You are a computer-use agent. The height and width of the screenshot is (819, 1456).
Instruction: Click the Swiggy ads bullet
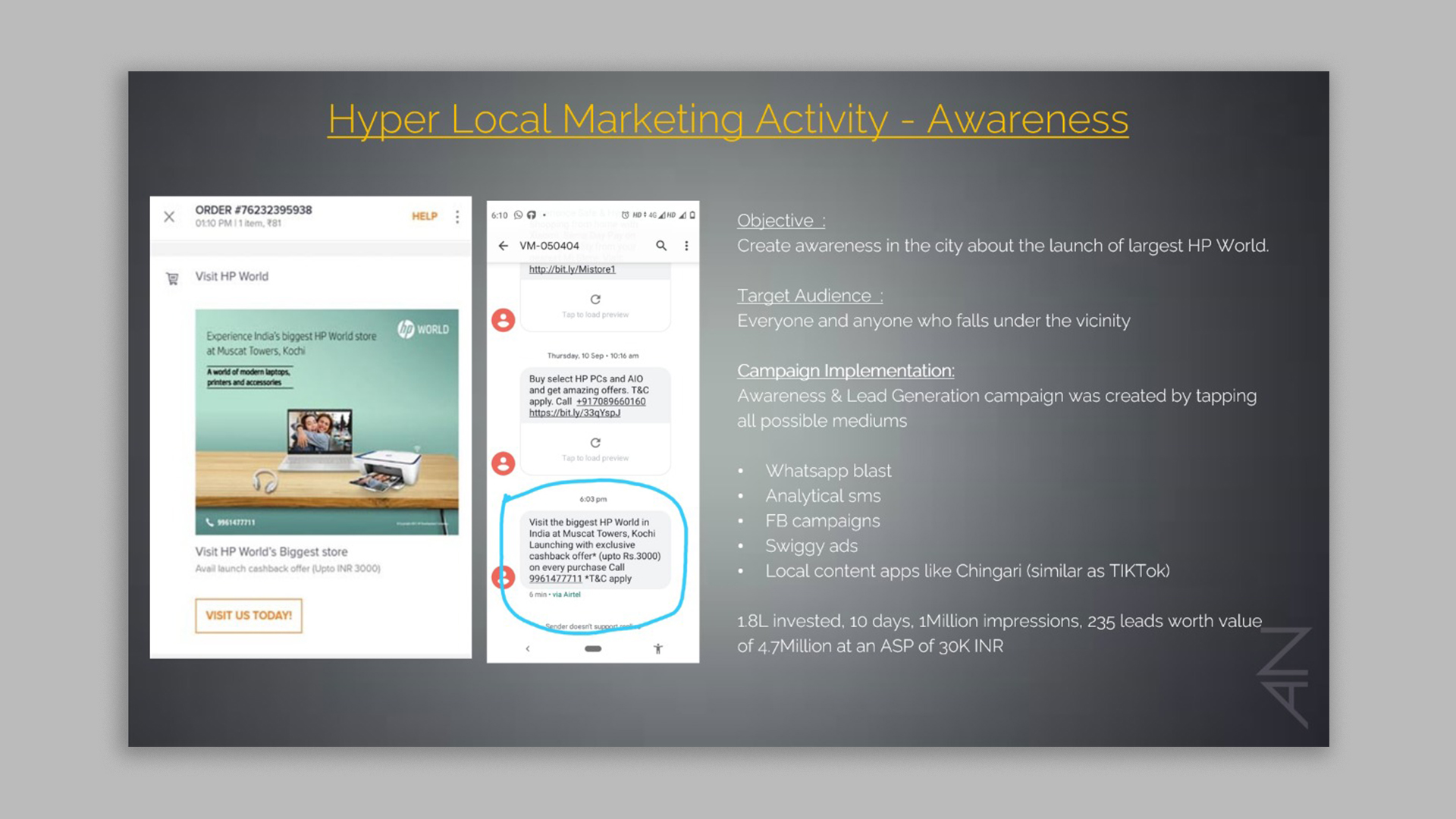[x=811, y=546]
